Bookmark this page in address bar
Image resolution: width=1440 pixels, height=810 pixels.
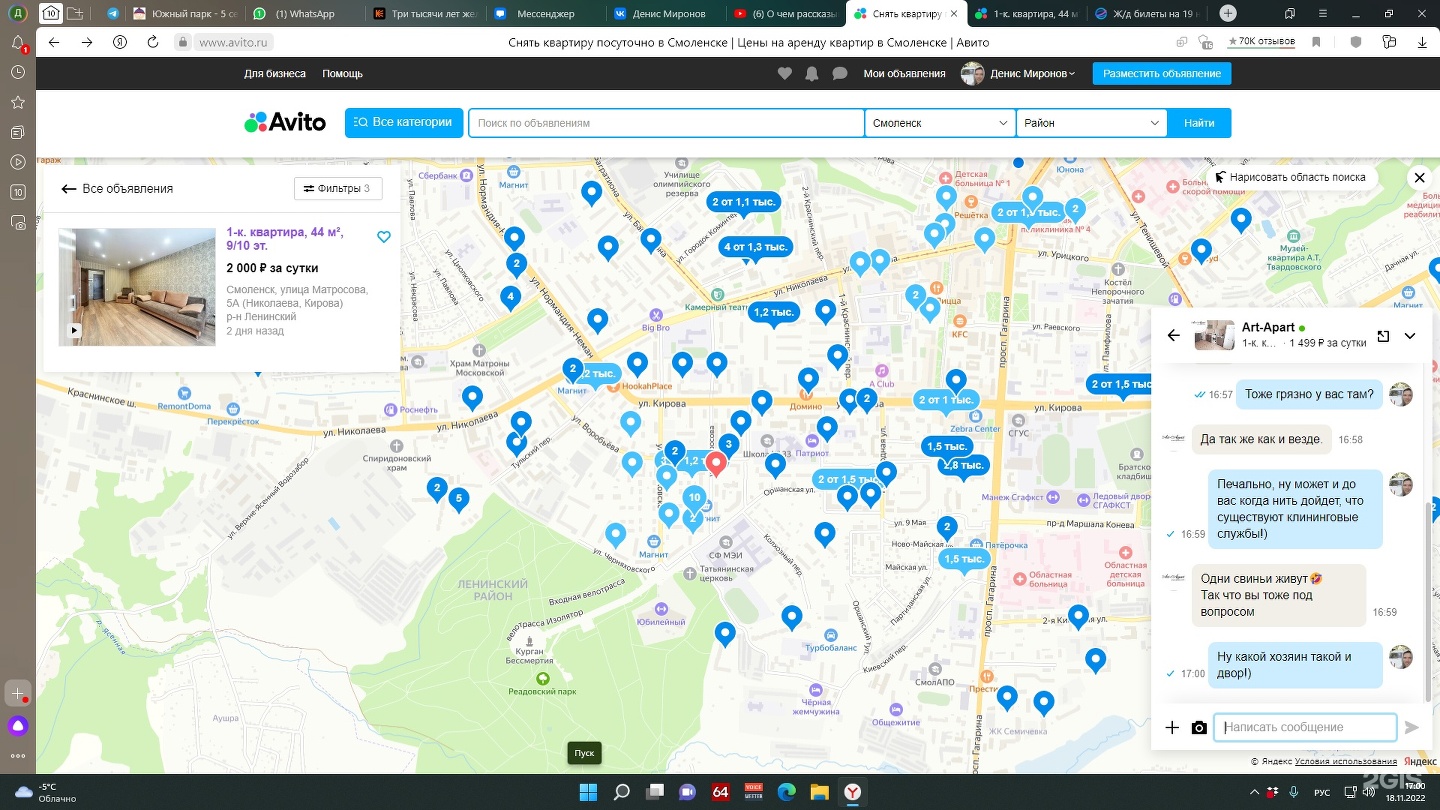1316,42
